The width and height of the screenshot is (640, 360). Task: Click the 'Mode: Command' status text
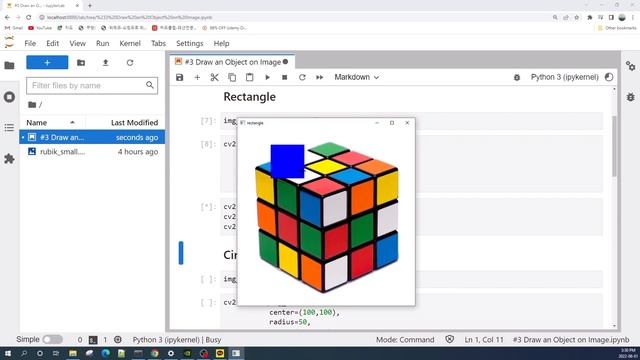tap(405, 340)
